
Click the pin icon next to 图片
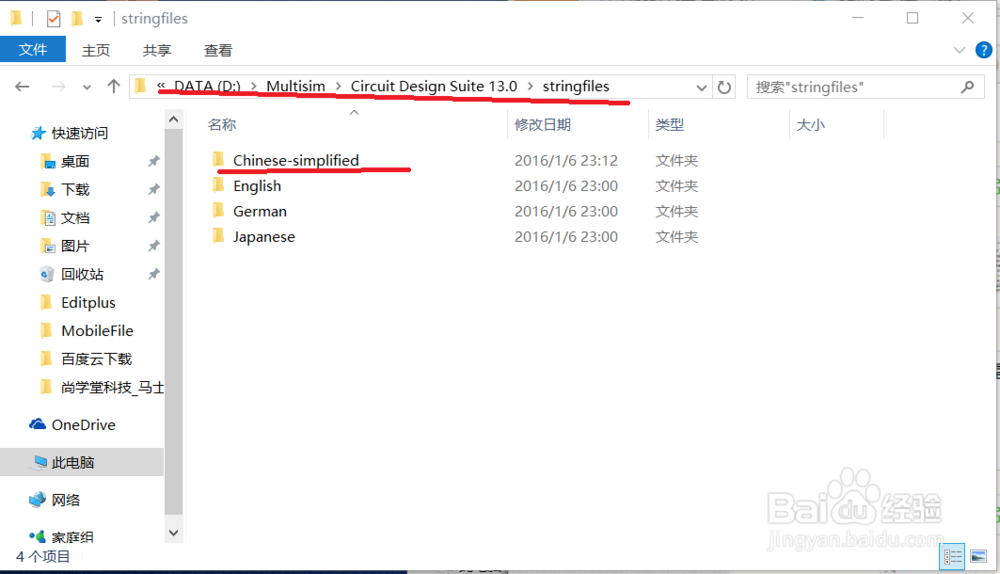click(x=154, y=246)
